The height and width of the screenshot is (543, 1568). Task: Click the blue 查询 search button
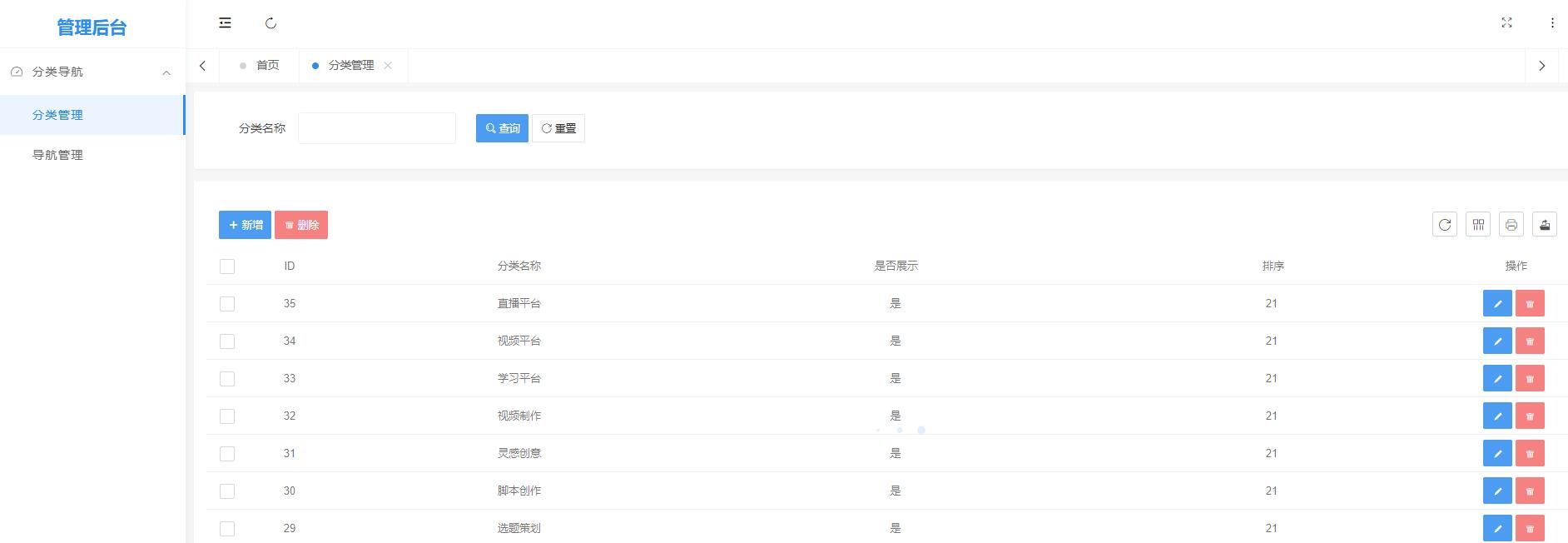(x=502, y=128)
